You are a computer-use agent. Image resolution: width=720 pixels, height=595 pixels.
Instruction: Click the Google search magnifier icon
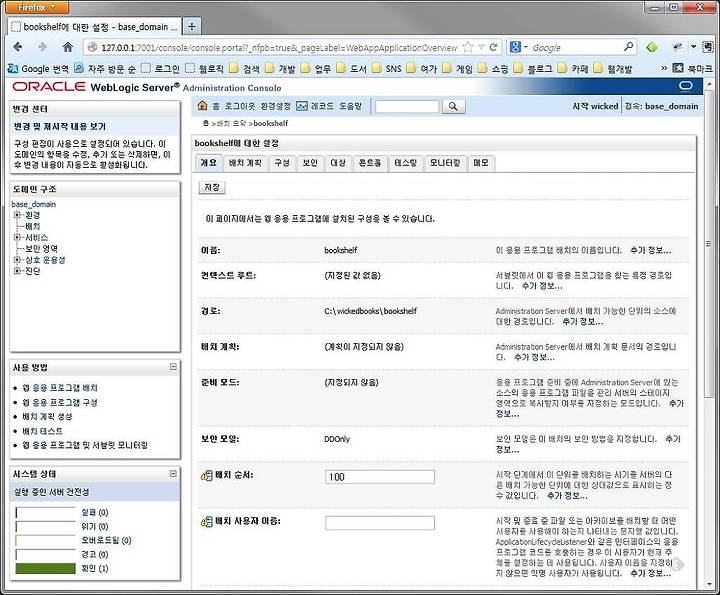click(x=629, y=46)
